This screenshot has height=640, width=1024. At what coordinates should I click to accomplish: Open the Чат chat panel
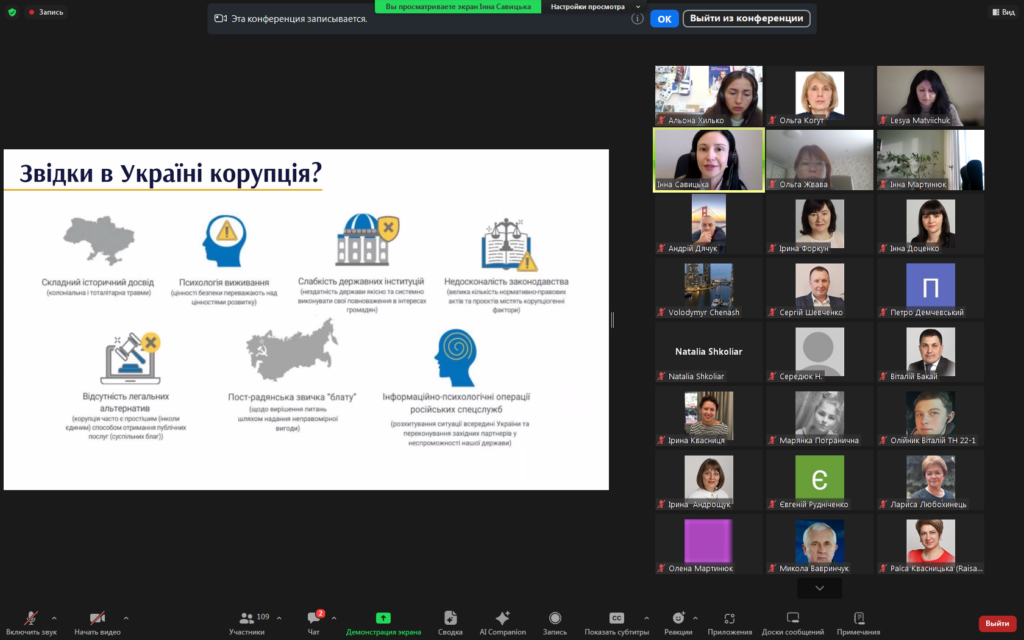(314, 619)
